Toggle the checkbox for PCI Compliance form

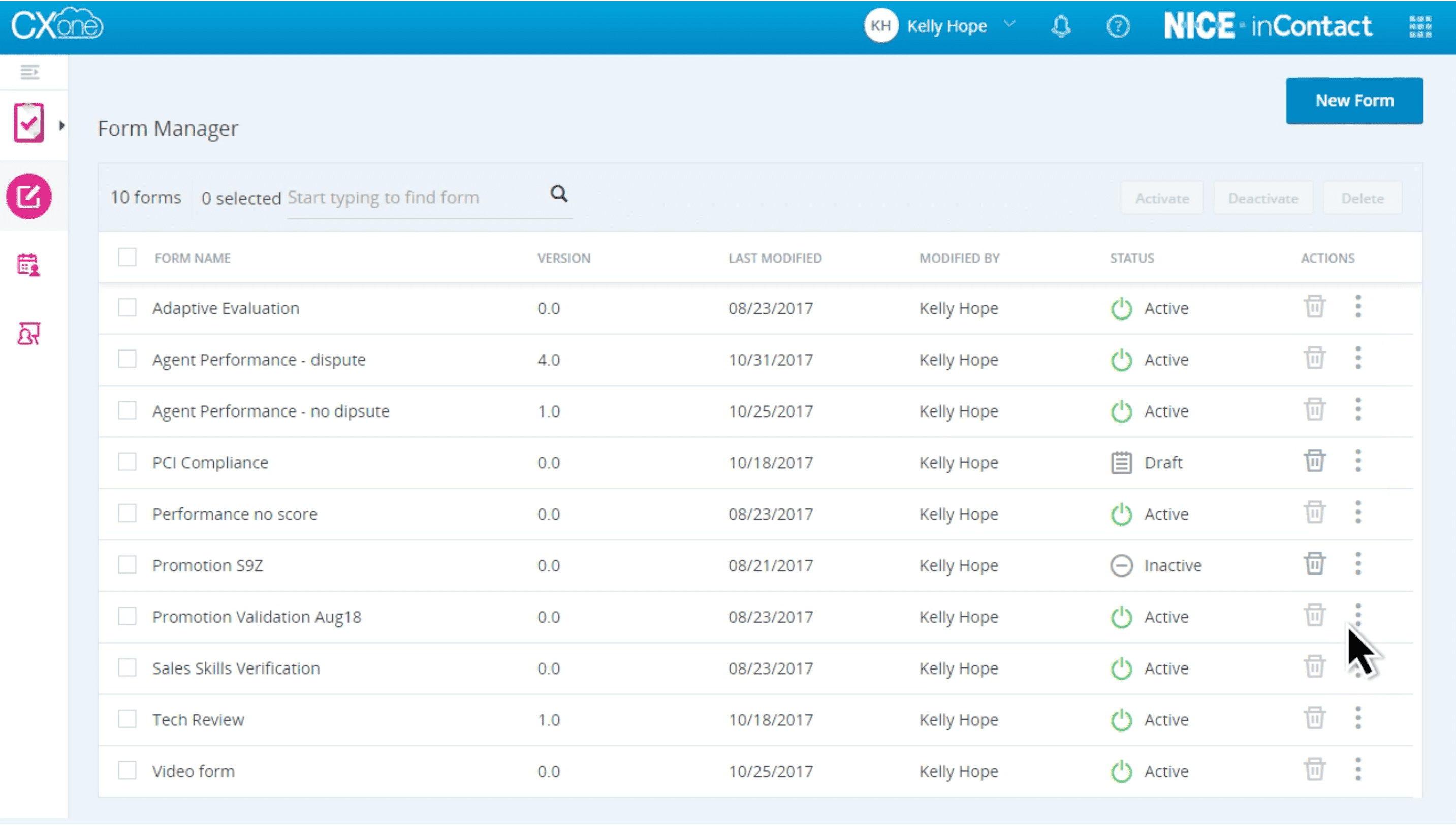[x=126, y=461]
